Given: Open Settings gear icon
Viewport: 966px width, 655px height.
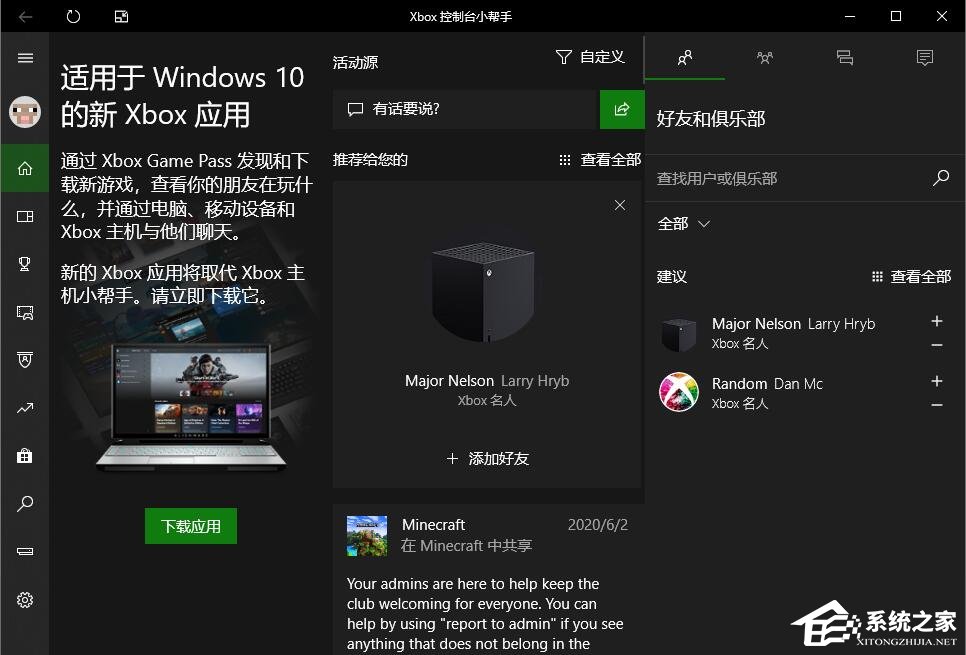Looking at the screenshot, I should (x=25, y=600).
